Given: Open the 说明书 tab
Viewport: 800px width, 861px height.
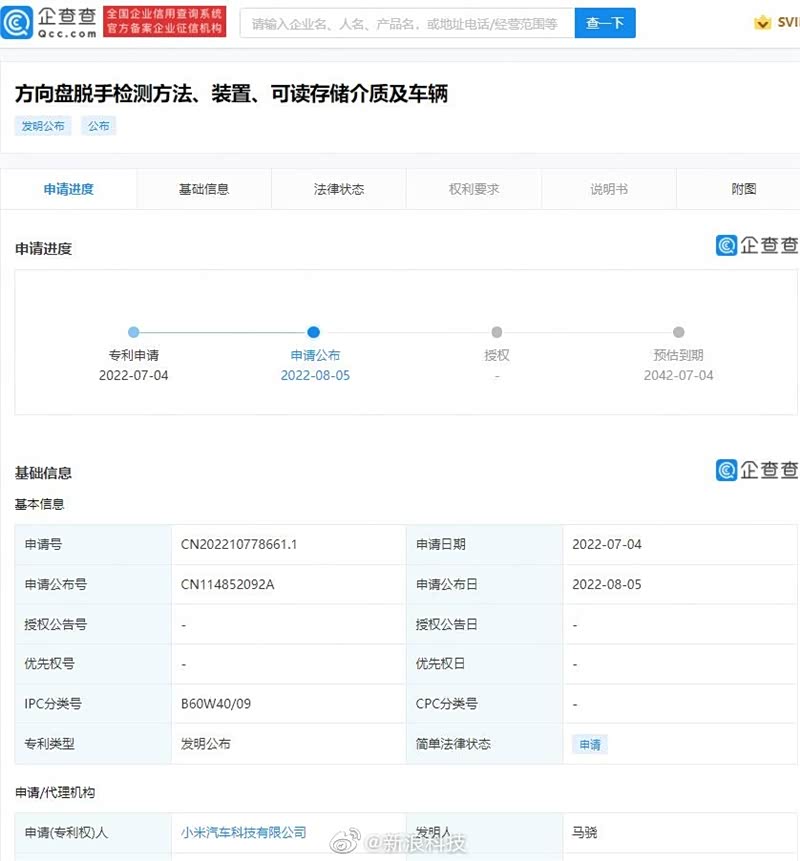Looking at the screenshot, I should click(609, 189).
